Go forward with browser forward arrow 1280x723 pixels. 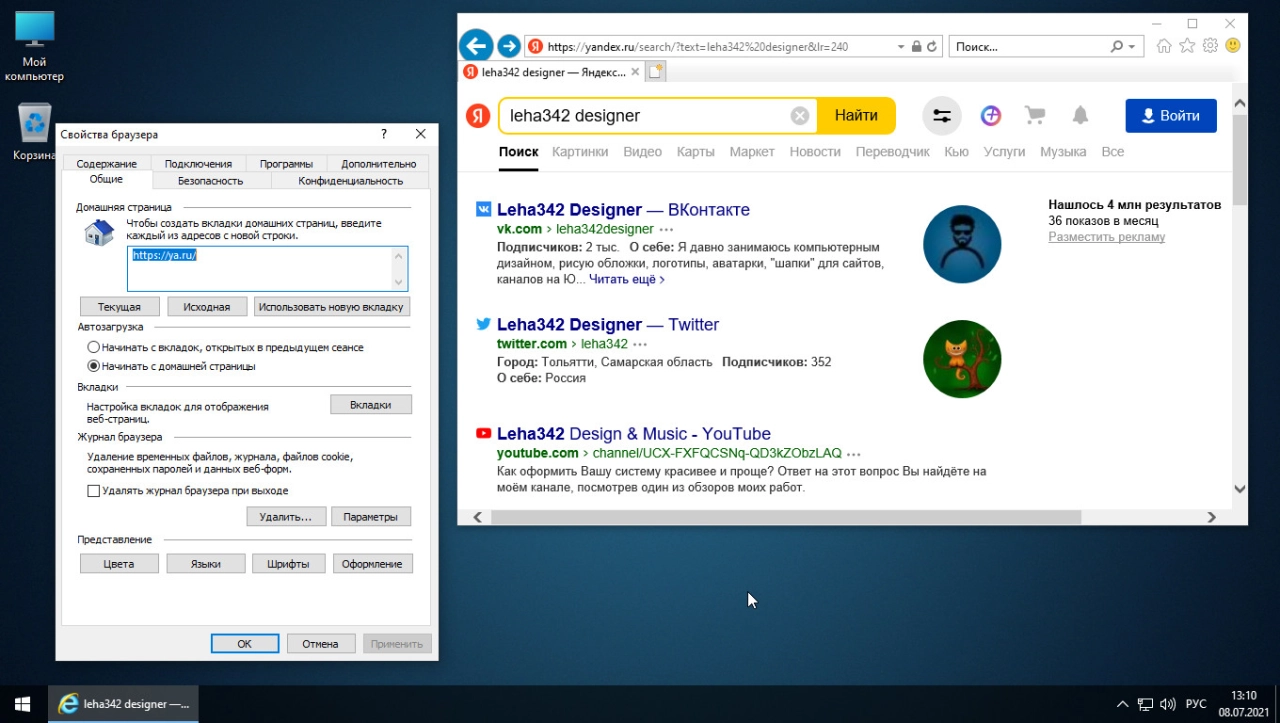click(509, 46)
